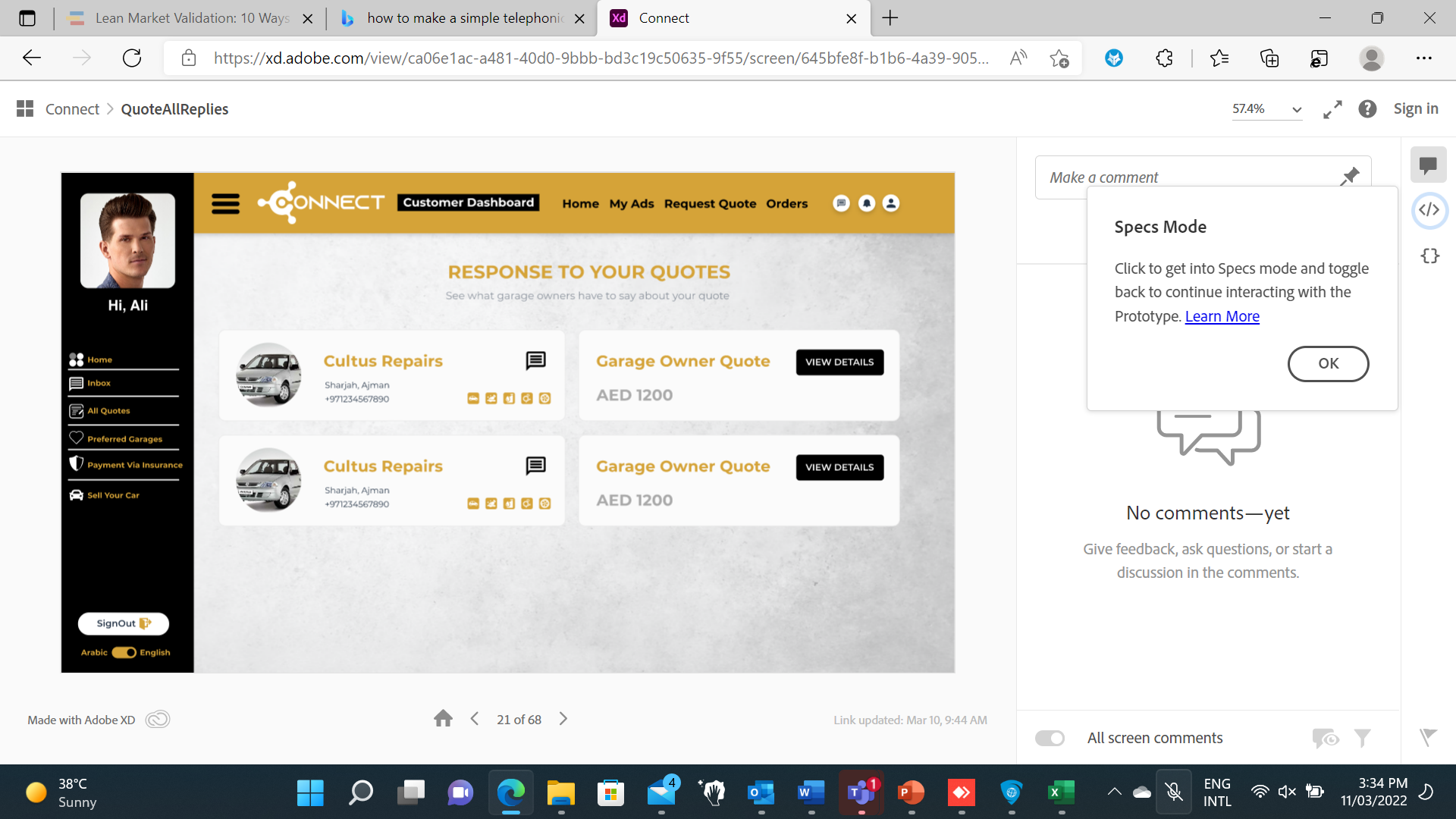Go to prototype home screen icon
Viewport: 1456px width, 819px height.
point(443,719)
